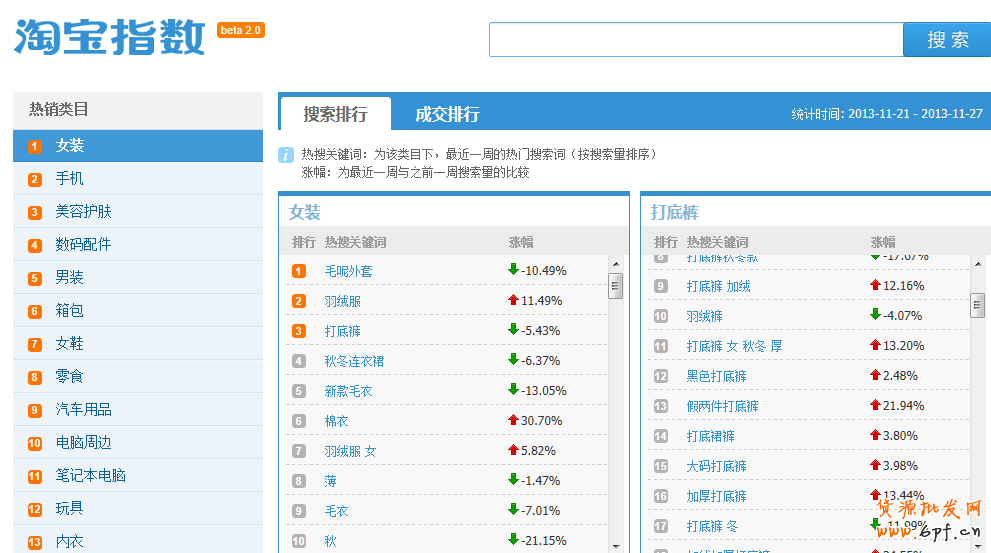Open the 大码打底裤 keyword link
This screenshot has width=991, height=553.
coord(717,466)
